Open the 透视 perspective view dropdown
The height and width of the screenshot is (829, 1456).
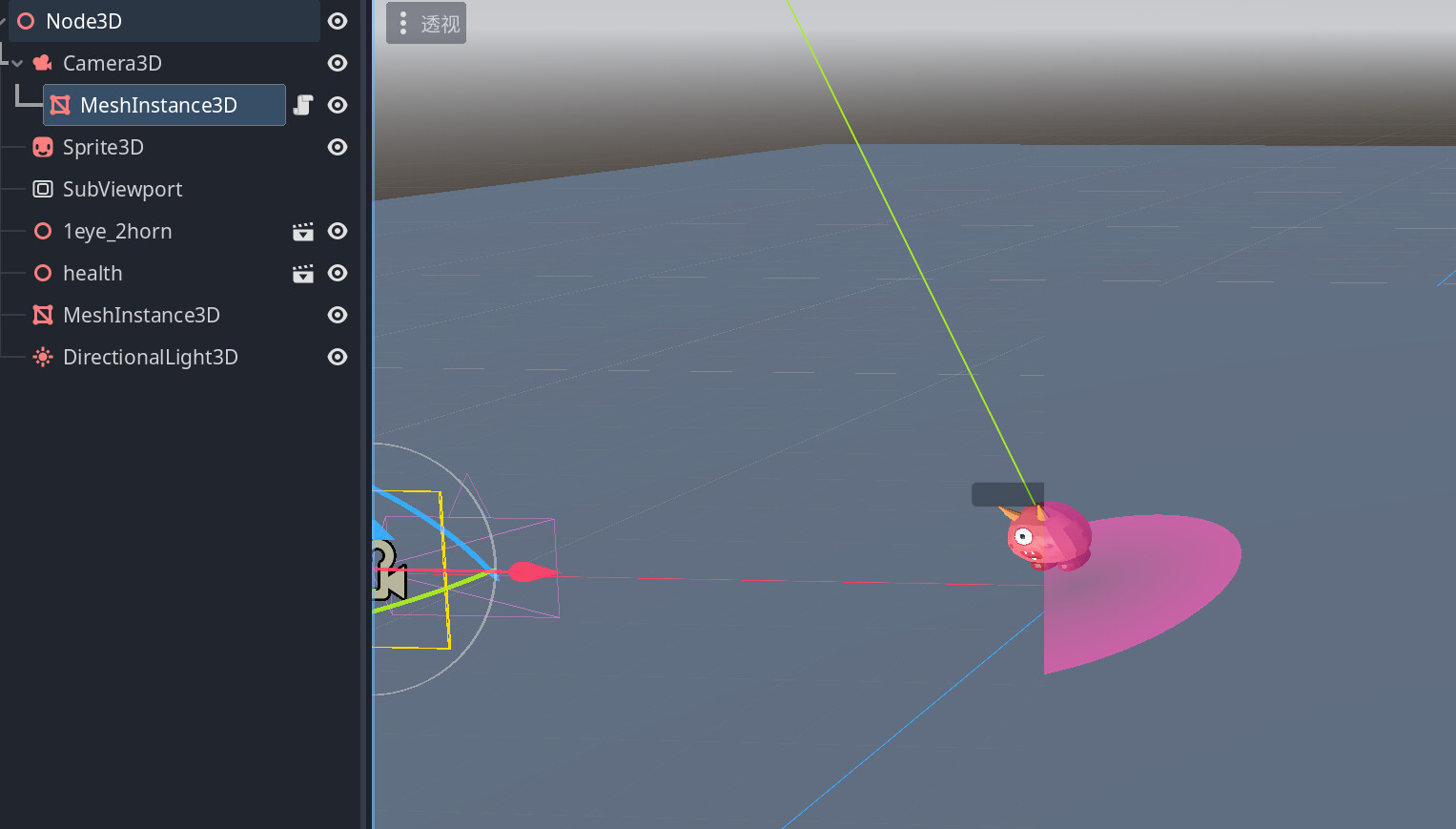426,24
